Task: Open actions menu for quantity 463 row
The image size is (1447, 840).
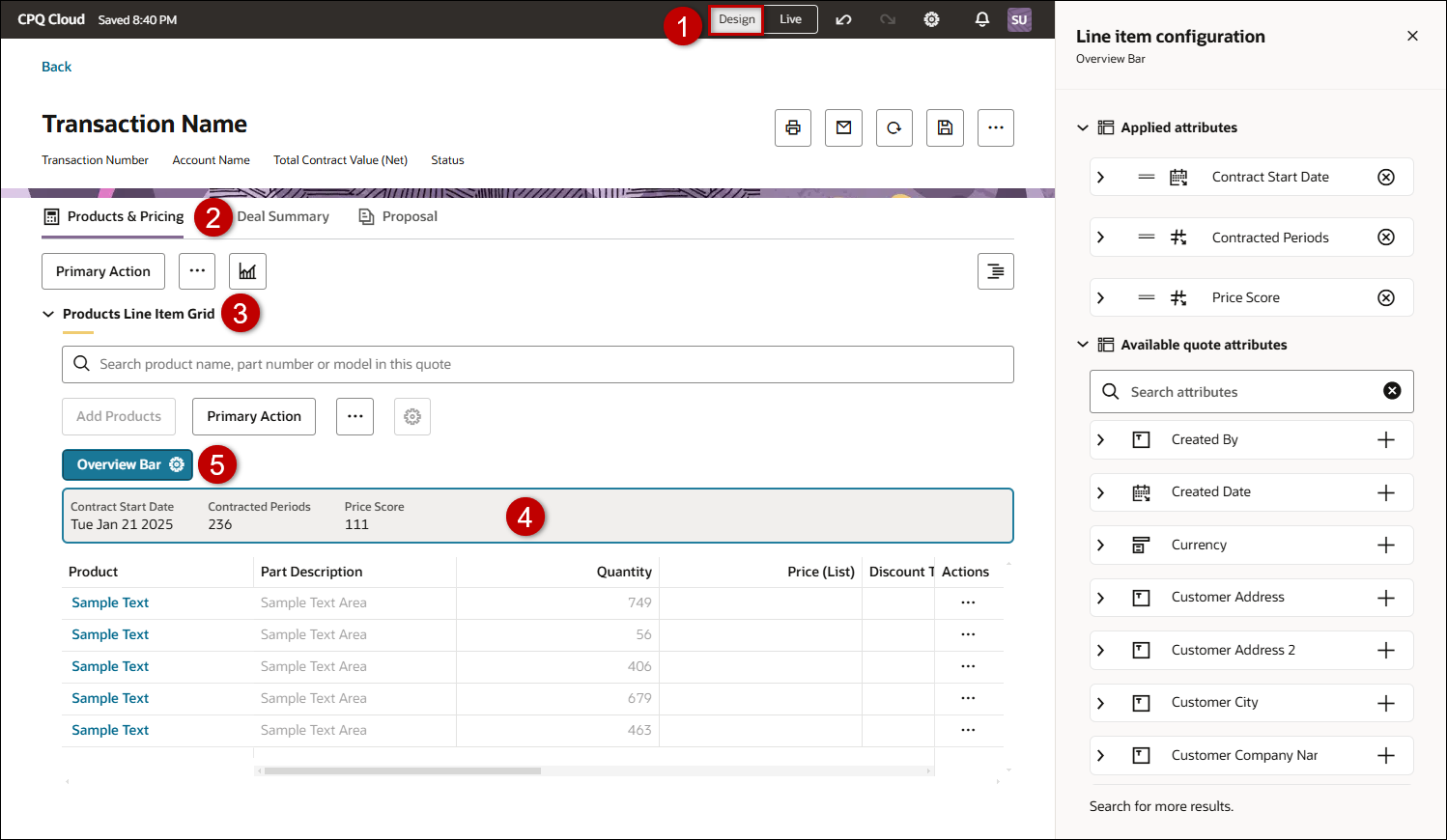Action: point(968,730)
